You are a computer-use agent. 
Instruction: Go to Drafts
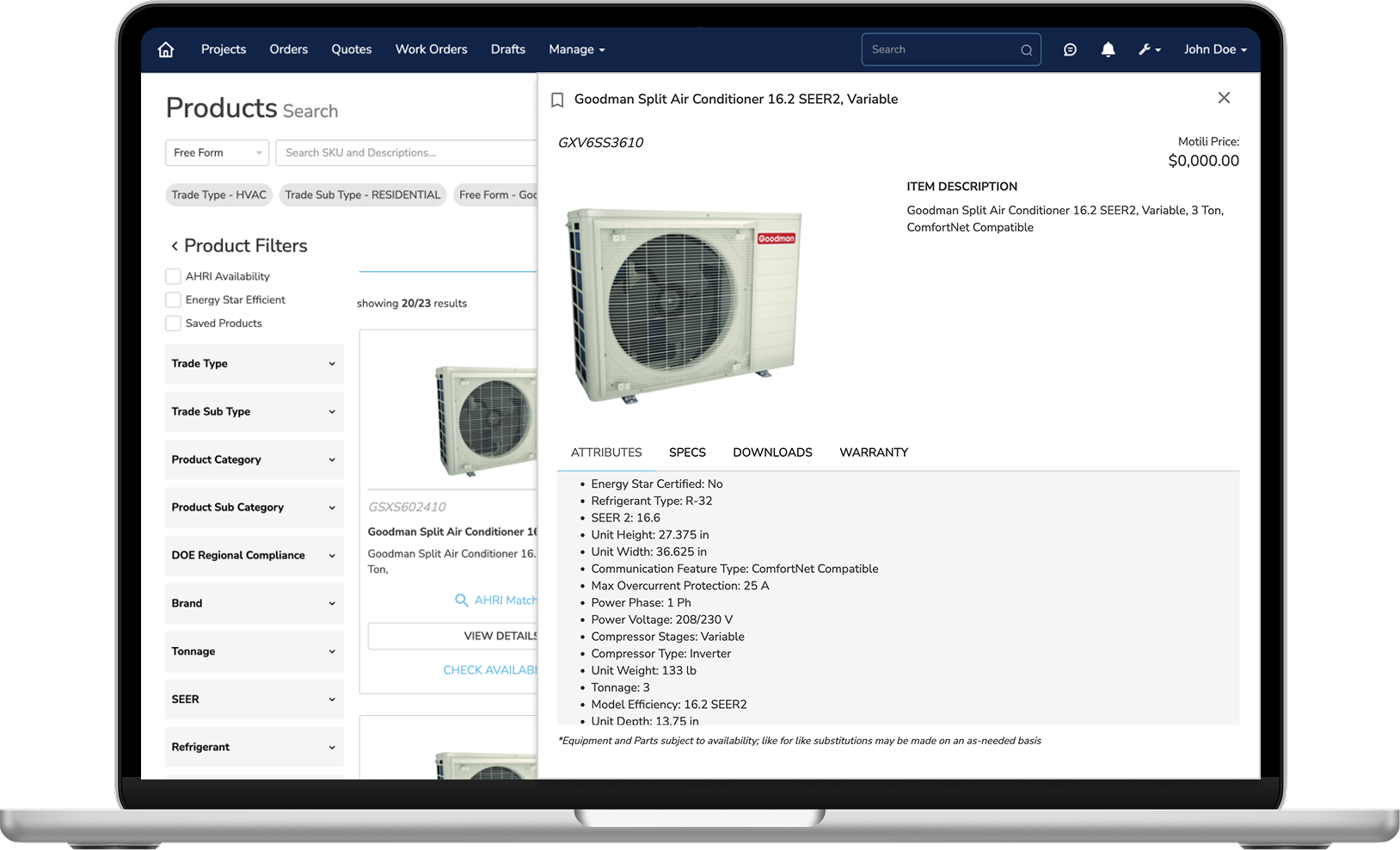(508, 50)
